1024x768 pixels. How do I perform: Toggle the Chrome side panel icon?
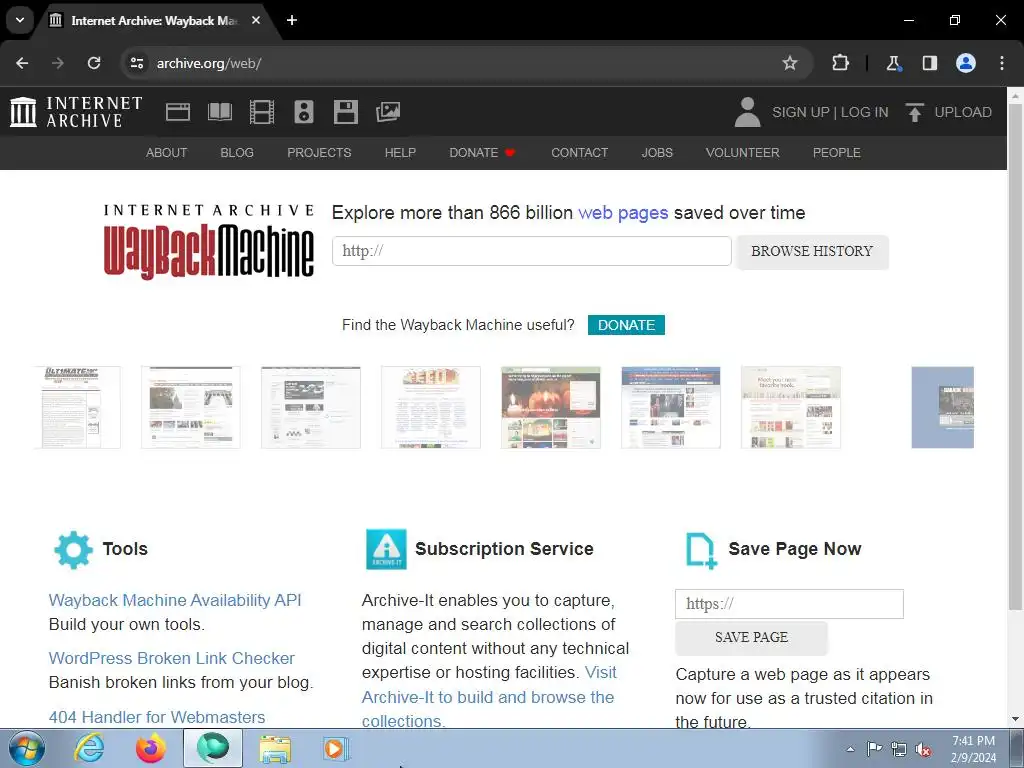click(929, 63)
